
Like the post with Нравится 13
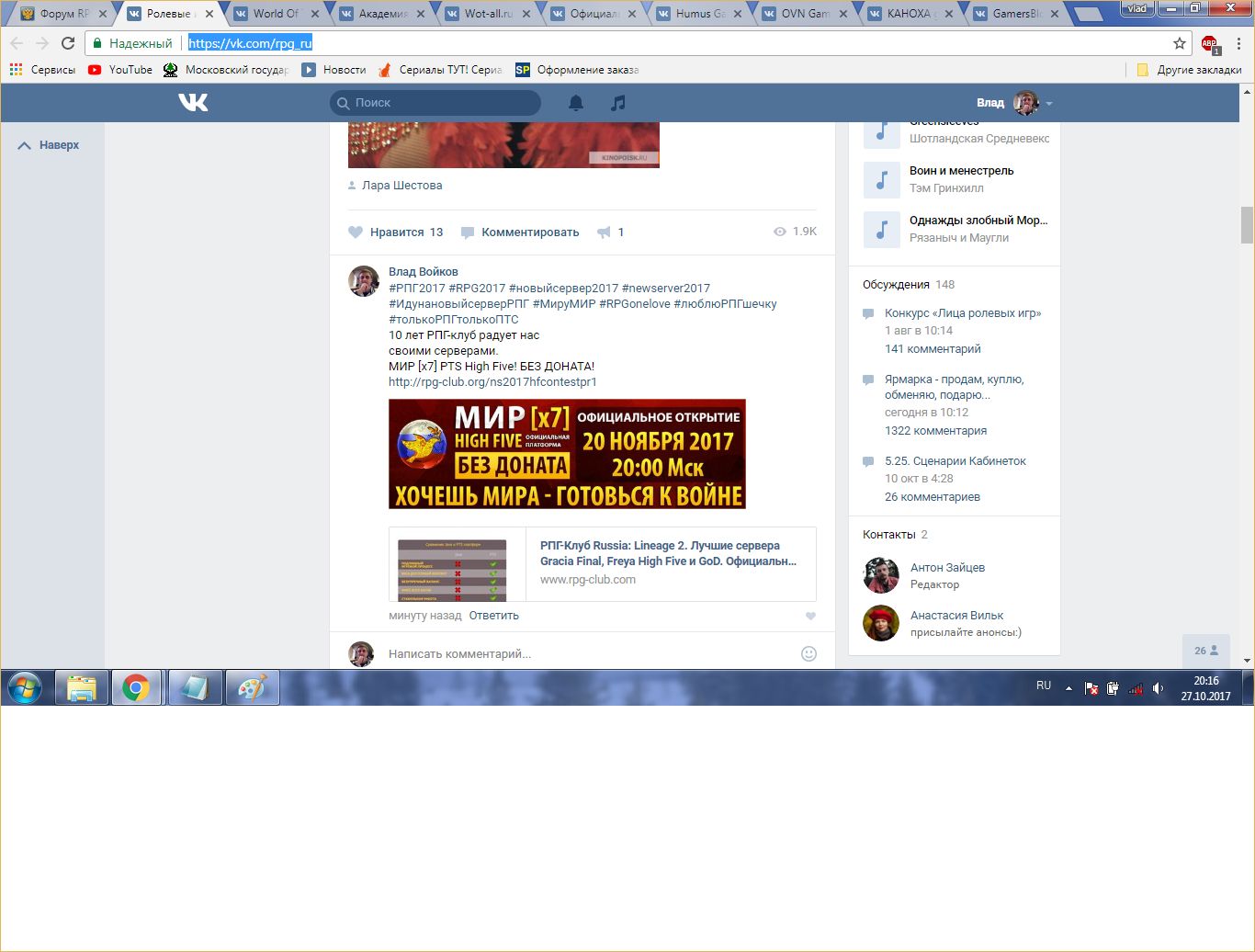pyautogui.click(x=396, y=232)
